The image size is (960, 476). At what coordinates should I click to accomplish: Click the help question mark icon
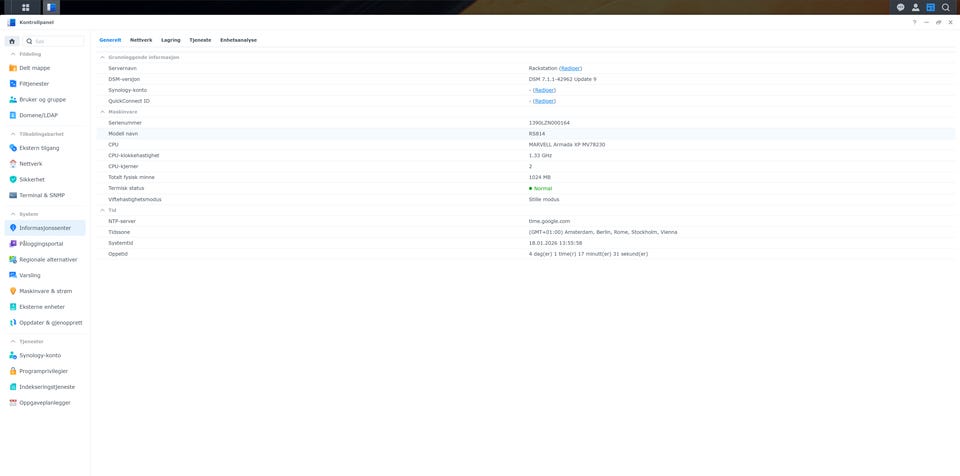(x=915, y=22)
